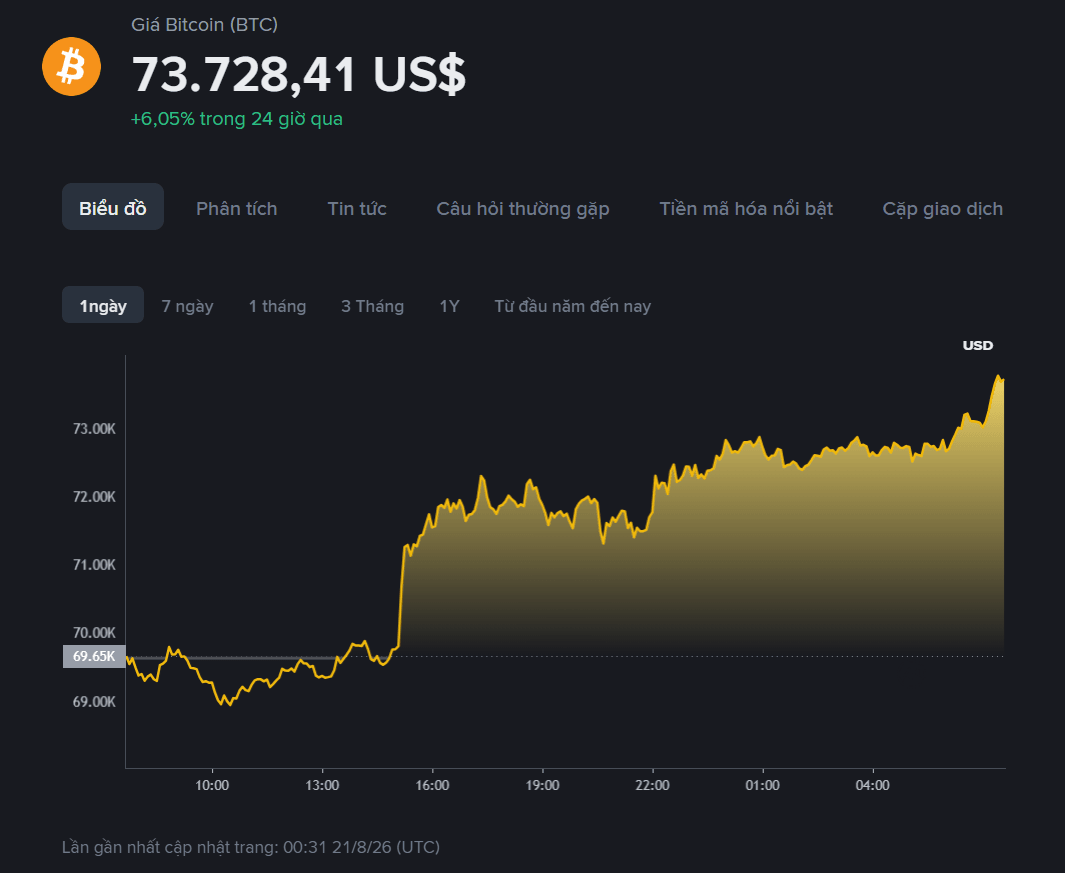Choose the 7 ngày time range

point(187,306)
